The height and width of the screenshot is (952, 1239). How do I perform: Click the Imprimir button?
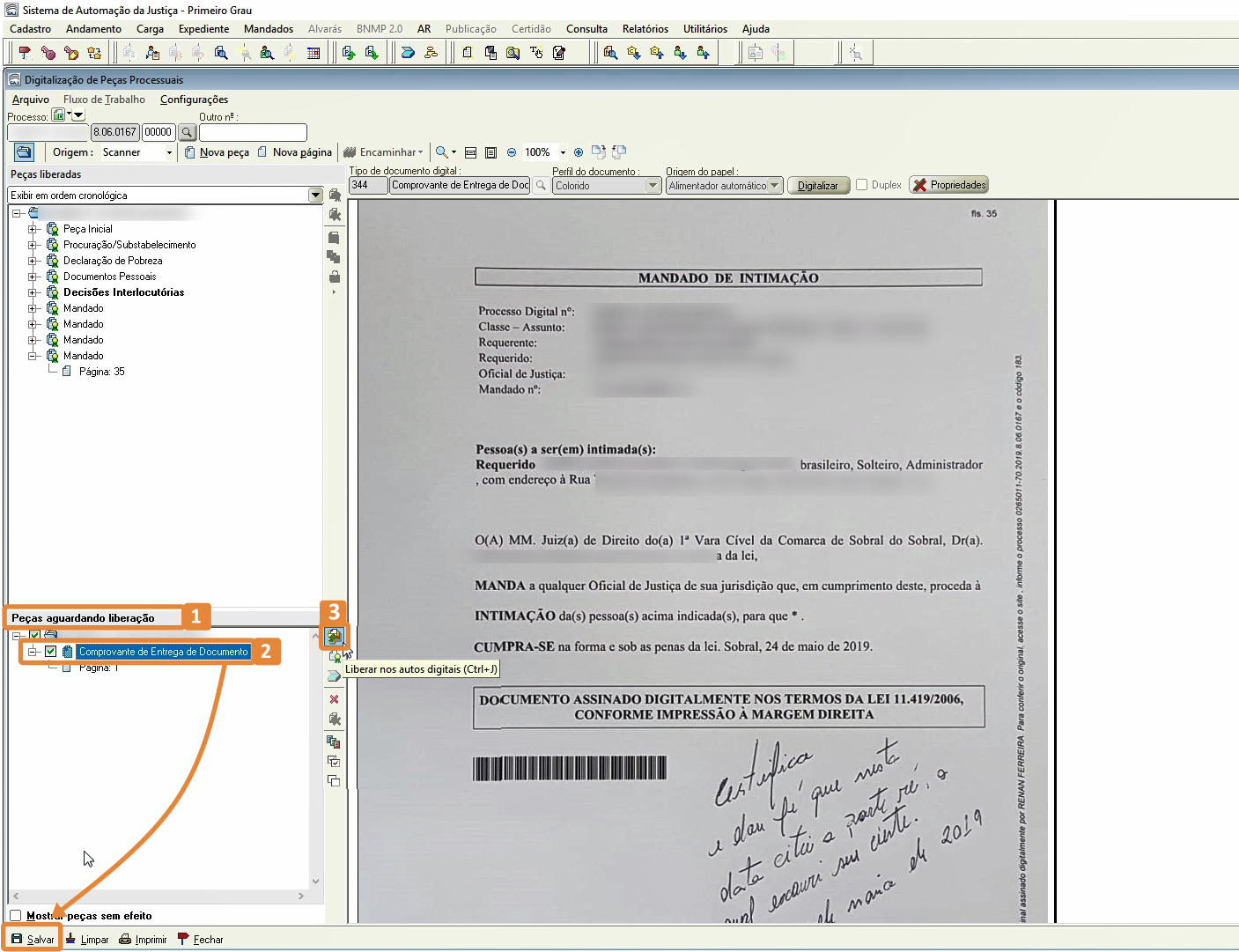click(143, 940)
